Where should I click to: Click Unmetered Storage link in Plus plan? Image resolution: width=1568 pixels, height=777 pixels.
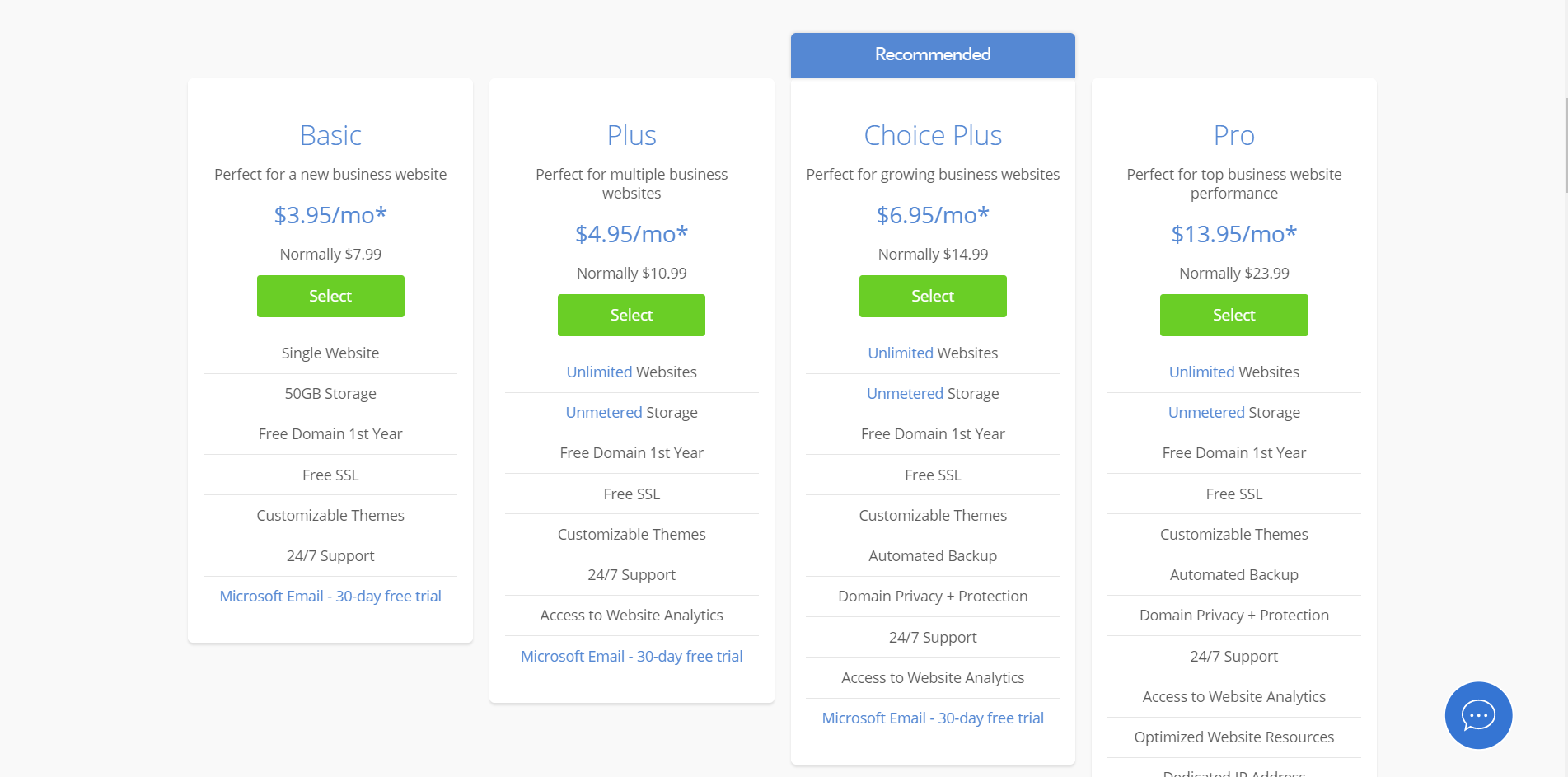[604, 412]
